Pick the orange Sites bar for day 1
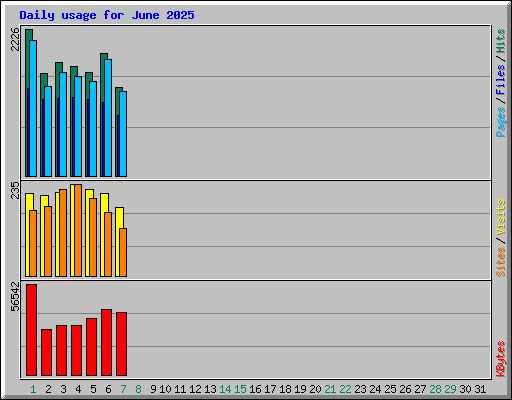The height and width of the screenshot is (400, 512). click(x=33, y=243)
